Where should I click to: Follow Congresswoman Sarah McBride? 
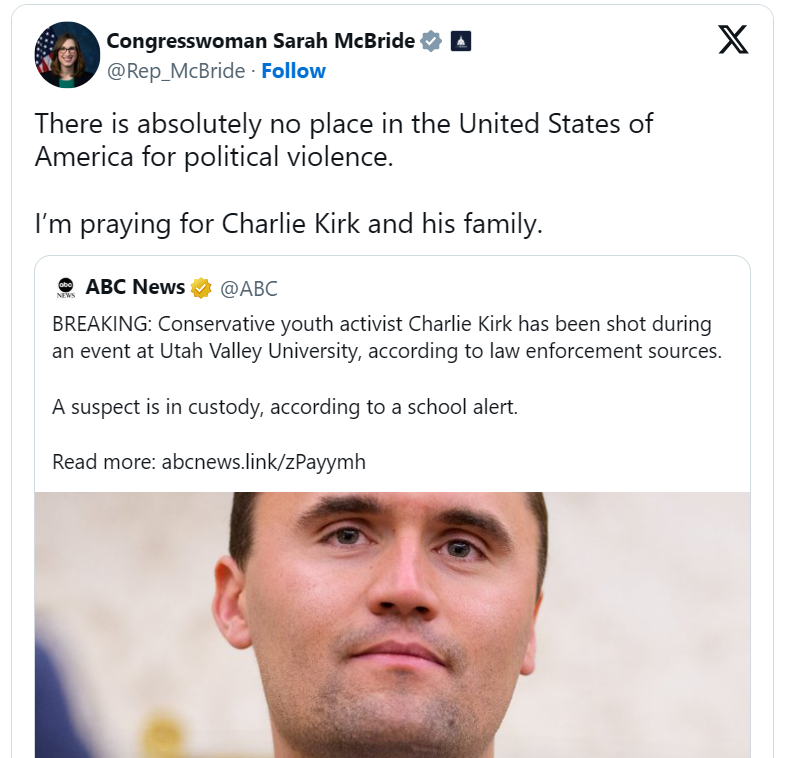pos(293,71)
